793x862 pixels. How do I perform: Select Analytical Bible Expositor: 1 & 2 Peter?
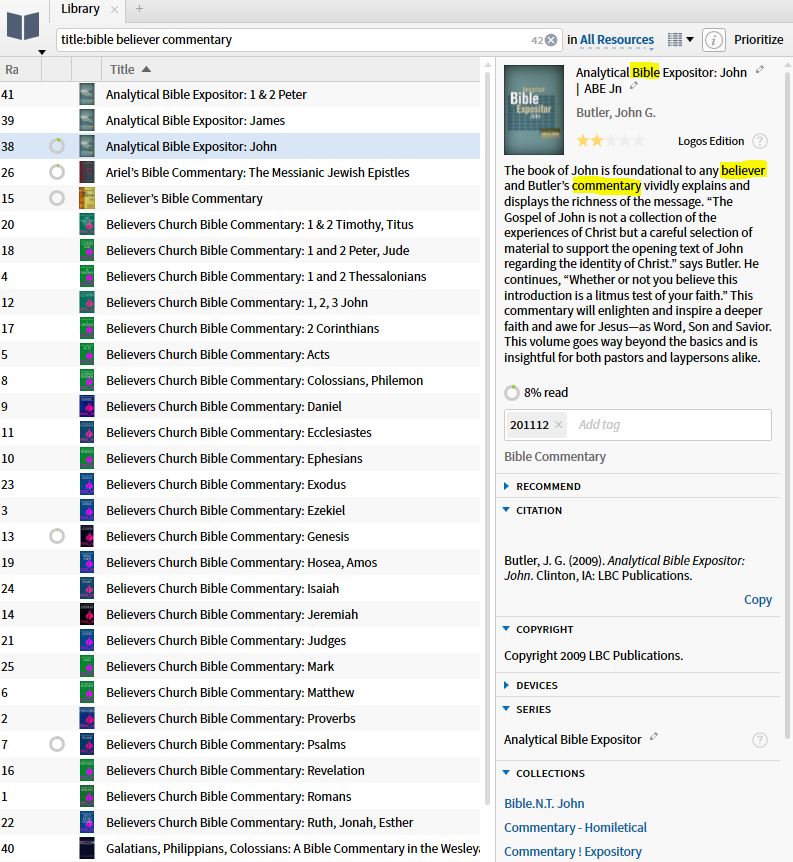pyautogui.click(x=240, y=95)
